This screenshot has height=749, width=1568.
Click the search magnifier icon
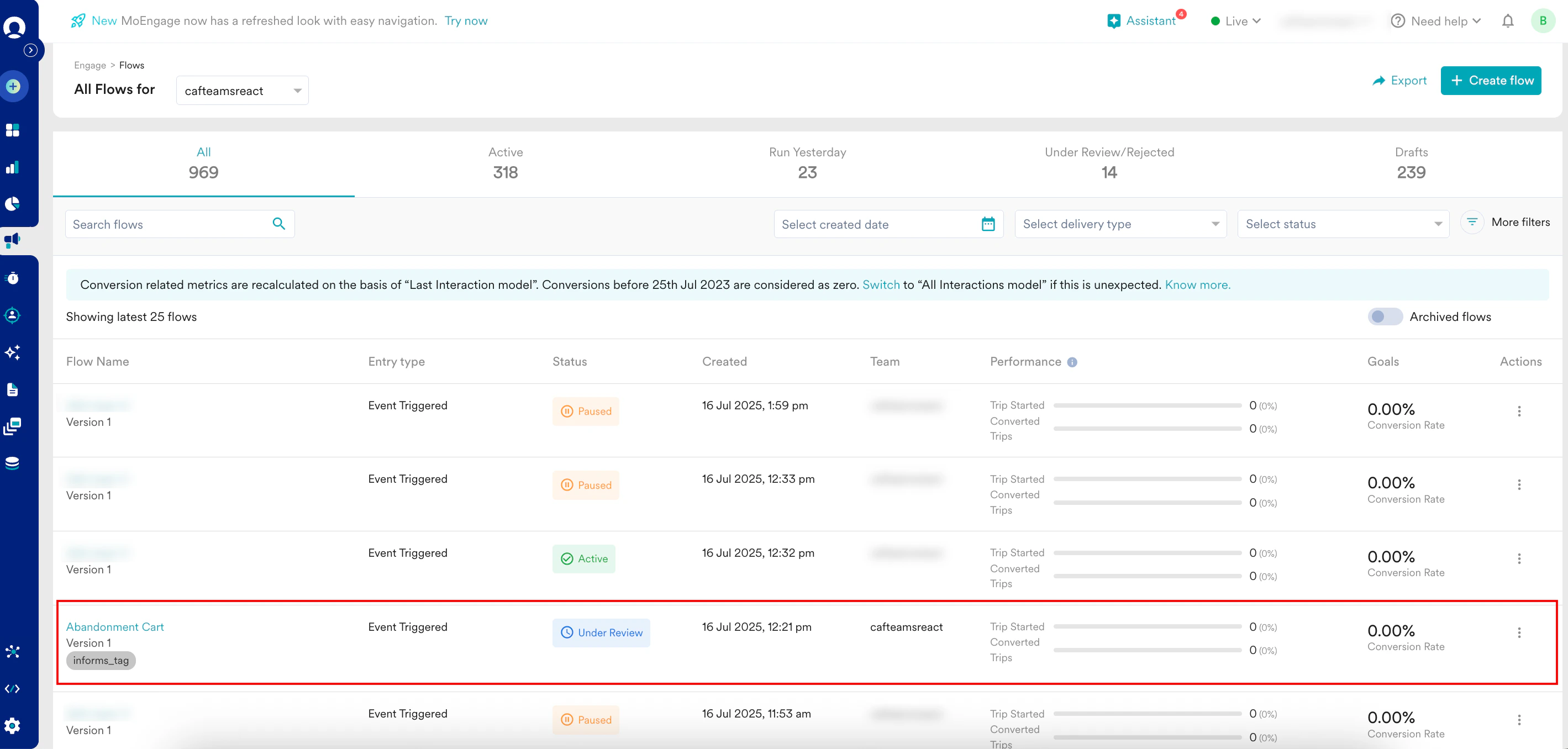point(279,224)
